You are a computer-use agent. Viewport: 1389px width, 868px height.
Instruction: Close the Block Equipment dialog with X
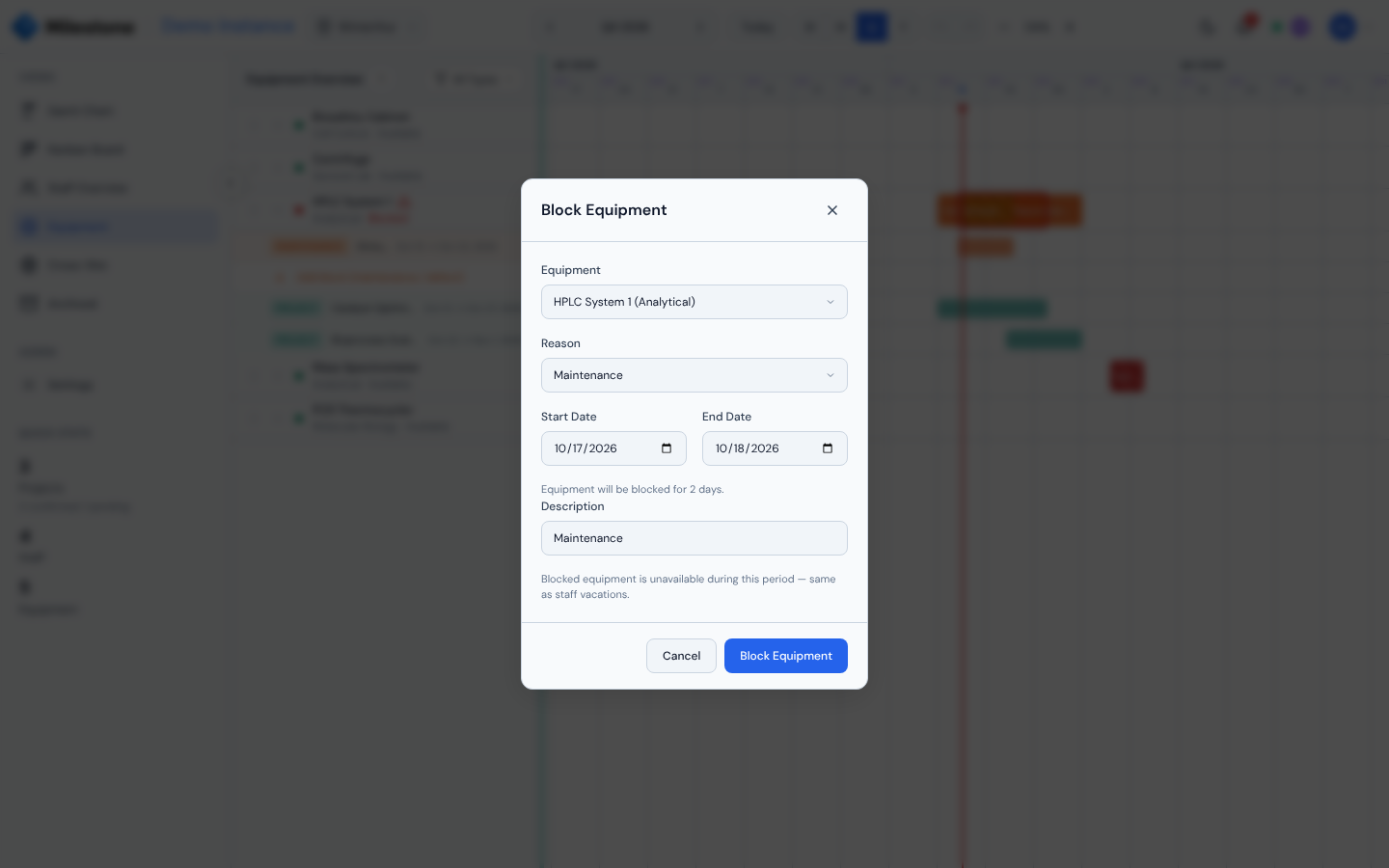coord(832,210)
